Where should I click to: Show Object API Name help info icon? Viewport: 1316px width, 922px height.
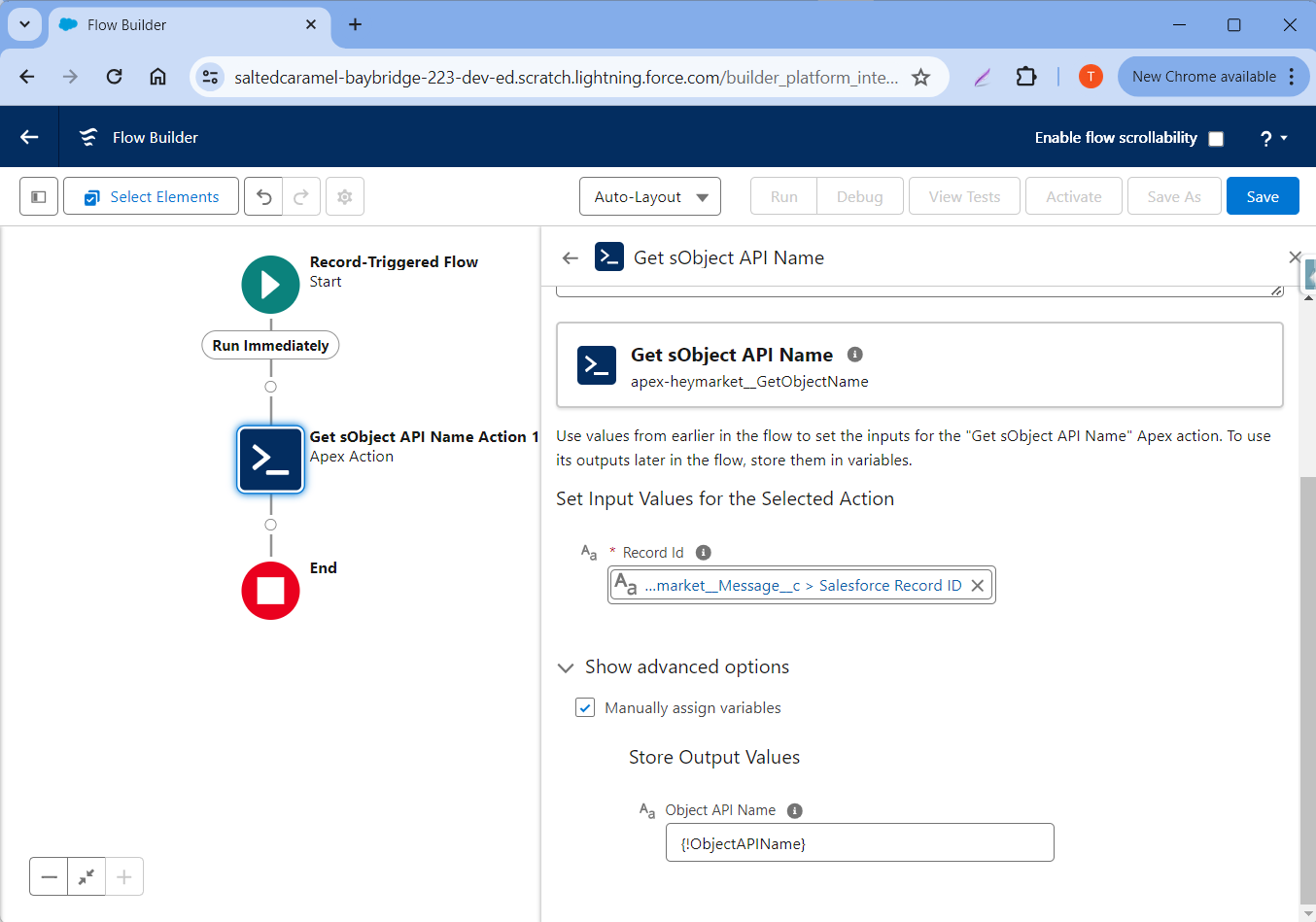794,810
